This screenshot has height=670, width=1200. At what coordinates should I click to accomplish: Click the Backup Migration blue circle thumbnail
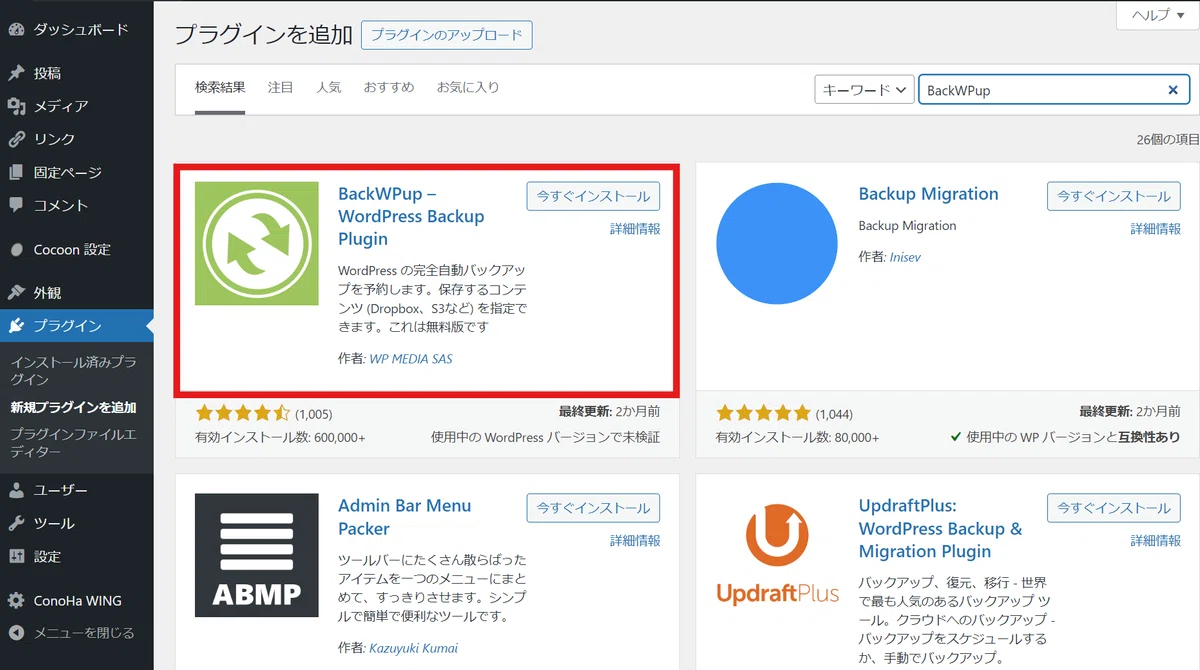777,243
